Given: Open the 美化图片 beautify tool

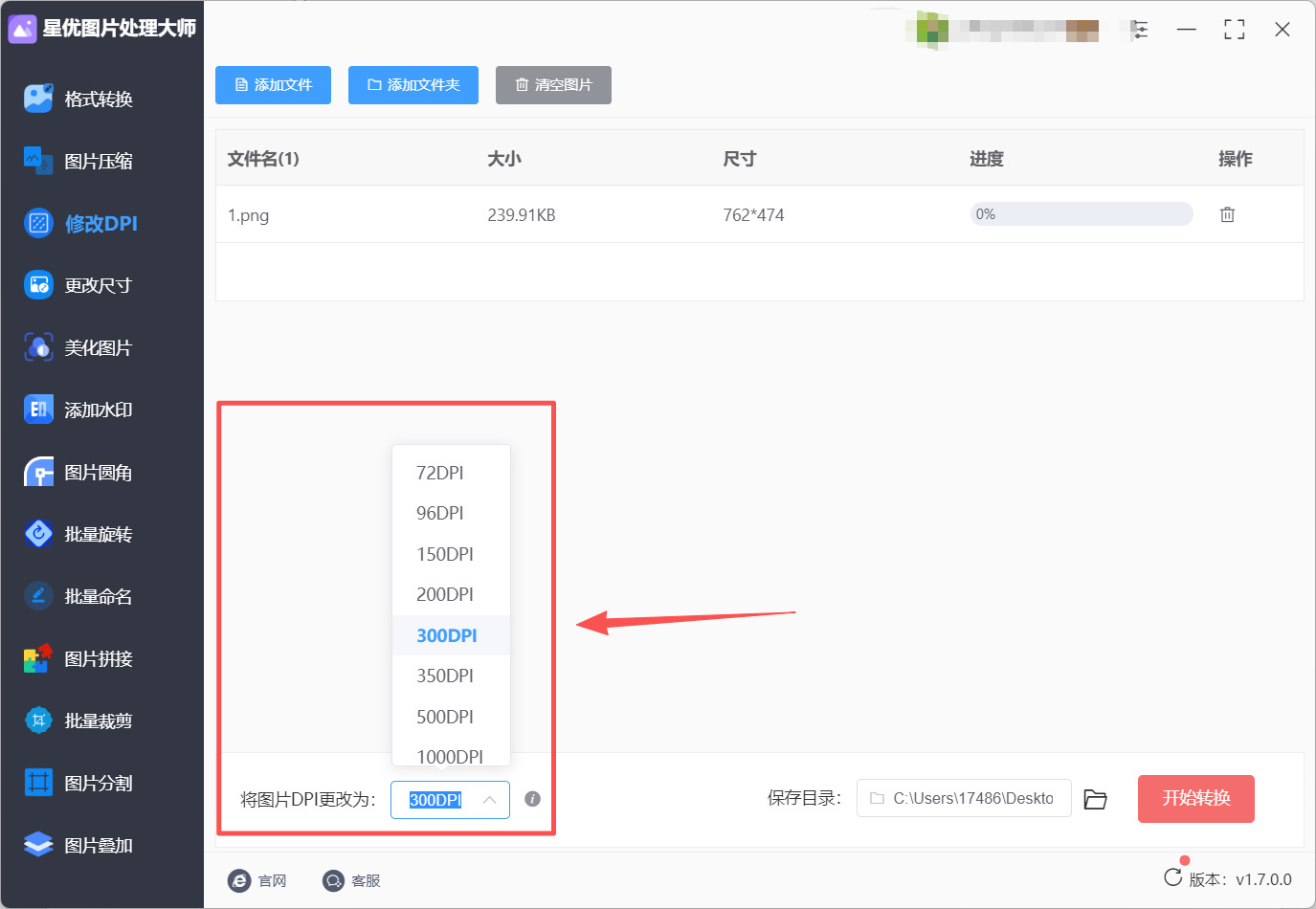Looking at the screenshot, I should (78, 347).
